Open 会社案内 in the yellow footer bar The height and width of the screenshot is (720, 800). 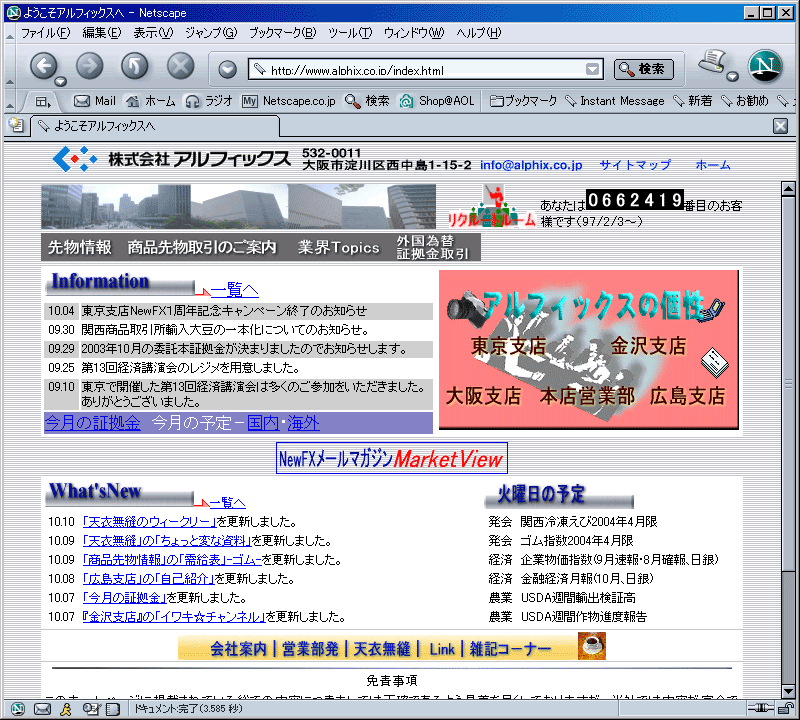click(x=238, y=649)
